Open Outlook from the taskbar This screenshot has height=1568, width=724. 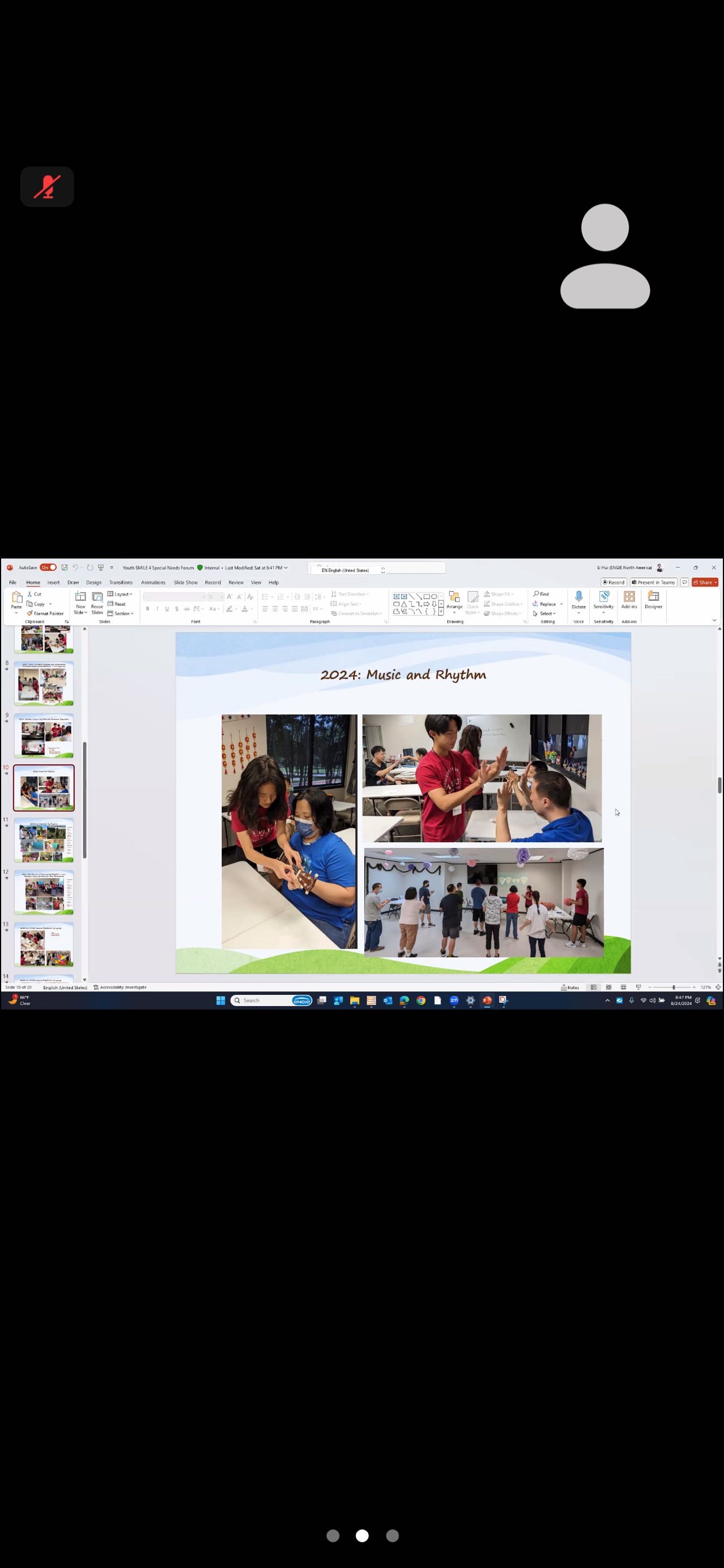click(388, 1000)
